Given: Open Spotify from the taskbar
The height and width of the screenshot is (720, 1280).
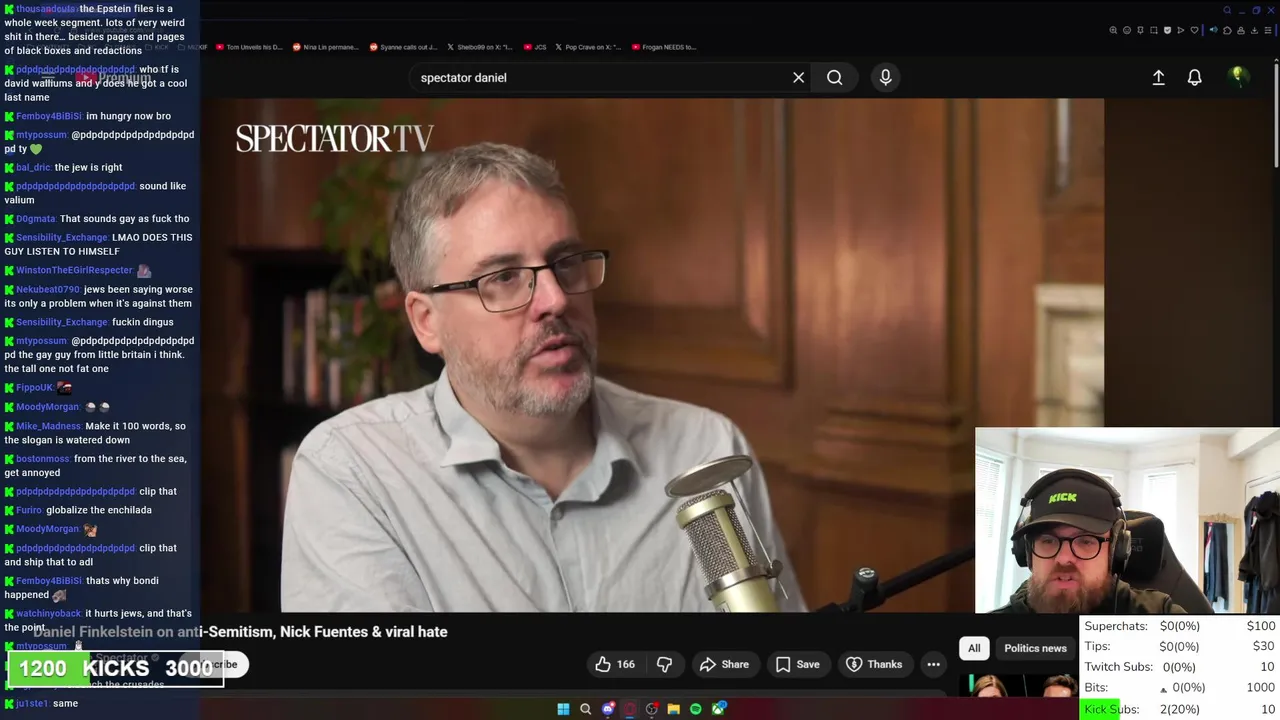Looking at the screenshot, I should [695, 709].
